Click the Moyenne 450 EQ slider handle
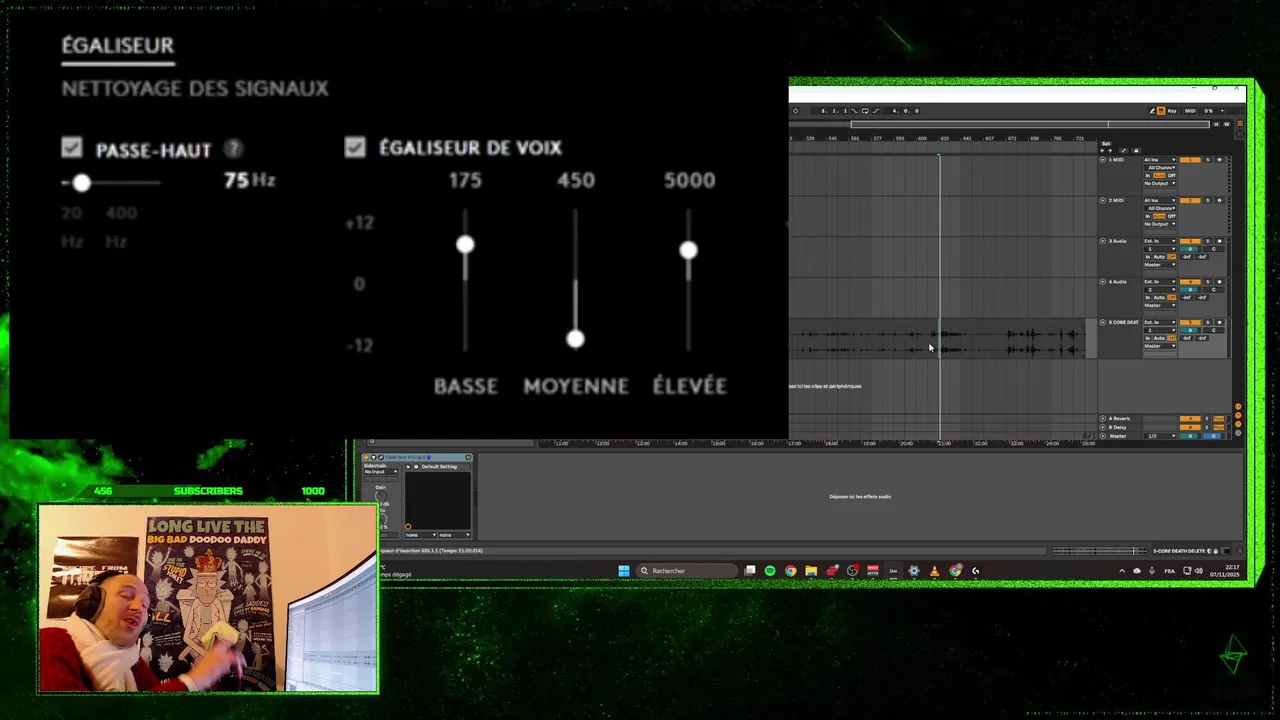This screenshot has width=1280, height=720. (575, 339)
